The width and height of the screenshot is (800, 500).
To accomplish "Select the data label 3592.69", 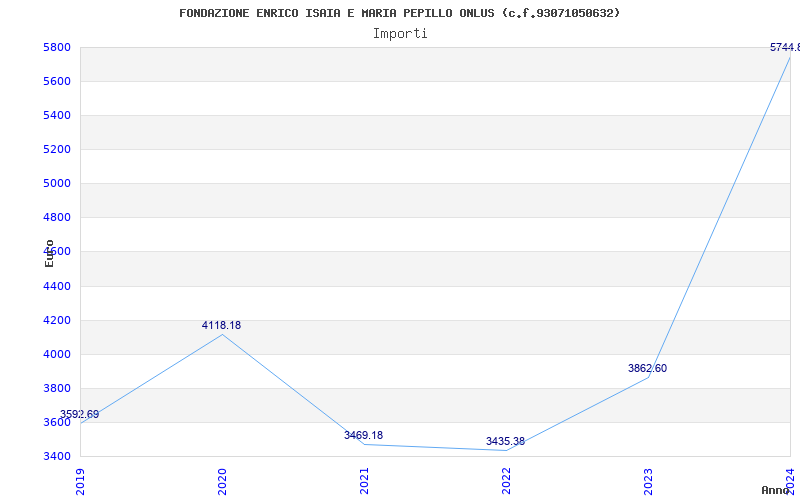I will (x=79, y=414).
